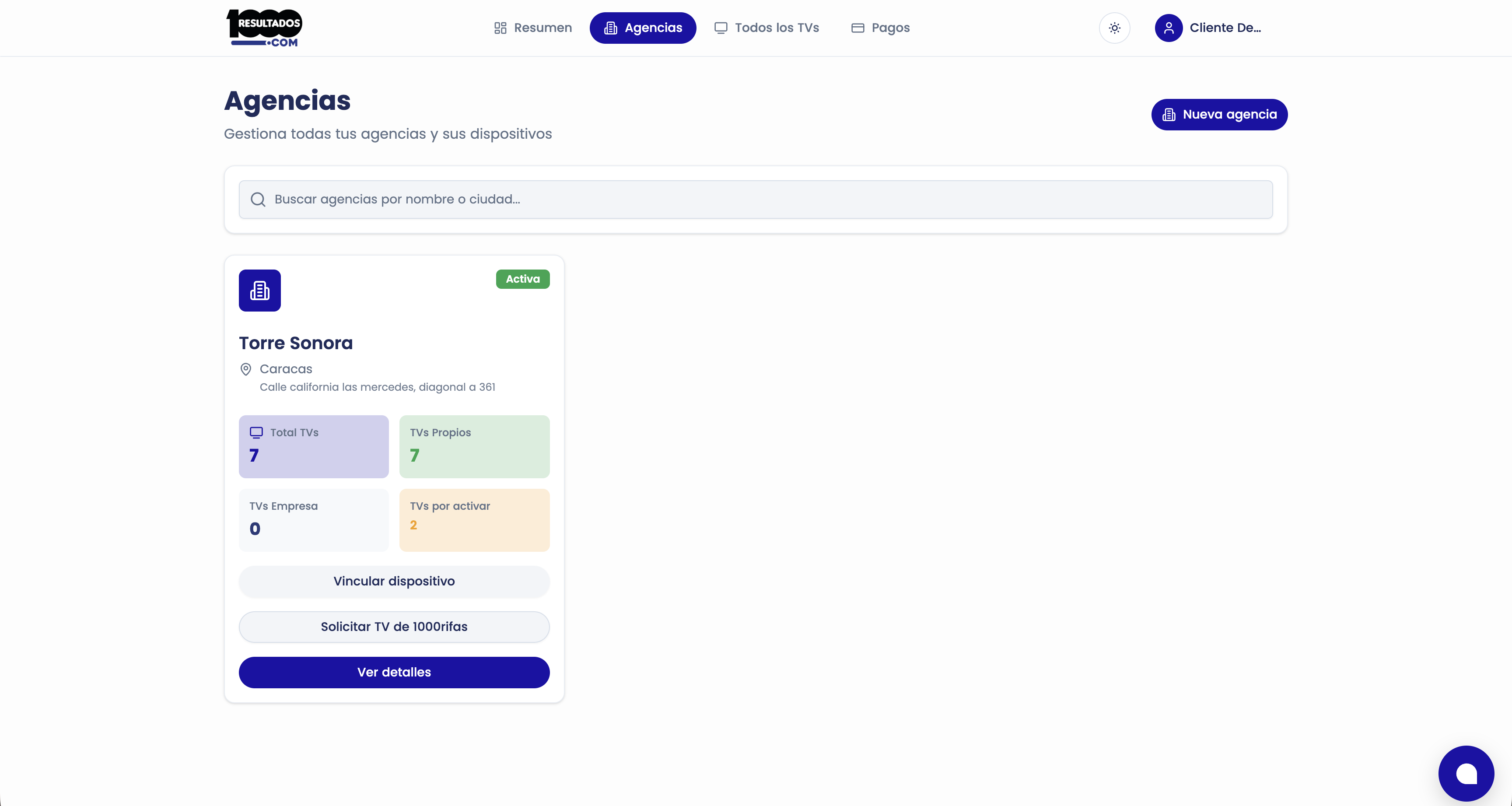Expand the Cliente De... account menu
This screenshot has width=1512, height=806.
point(1225,28)
